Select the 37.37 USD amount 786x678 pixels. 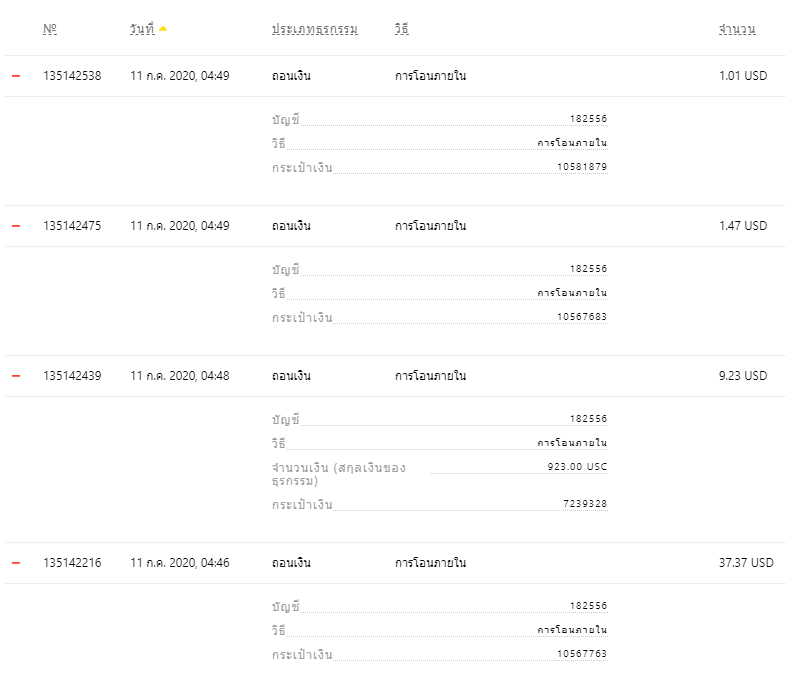coord(746,562)
